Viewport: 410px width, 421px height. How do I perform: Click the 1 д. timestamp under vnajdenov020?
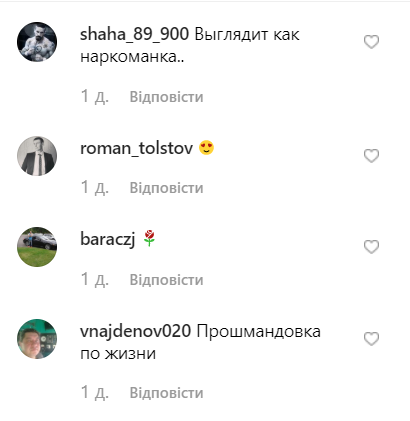tap(95, 393)
